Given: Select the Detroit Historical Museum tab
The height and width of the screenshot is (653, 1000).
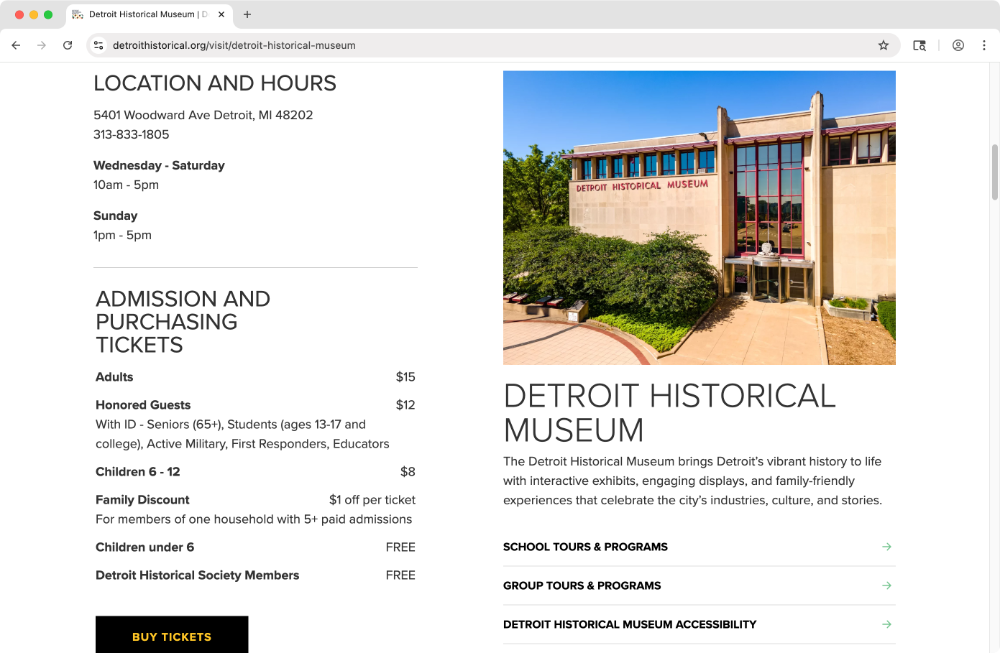Looking at the screenshot, I should click(140, 15).
